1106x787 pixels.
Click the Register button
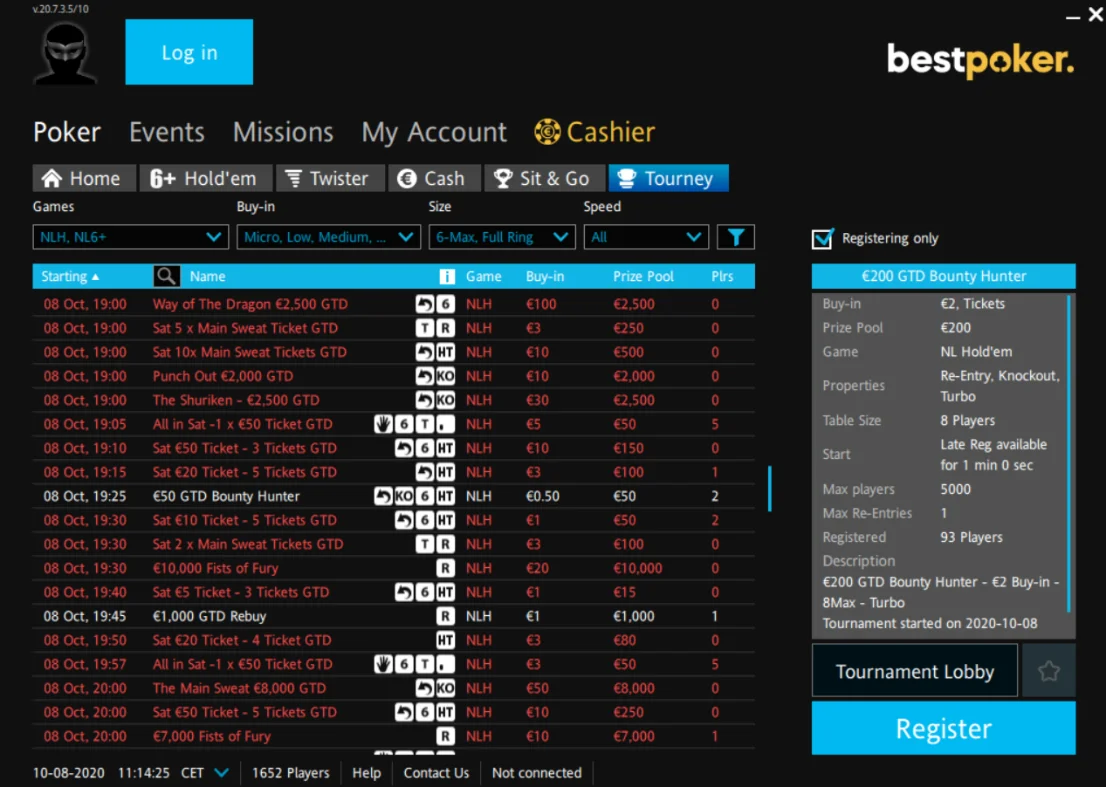click(x=944, y=728)
